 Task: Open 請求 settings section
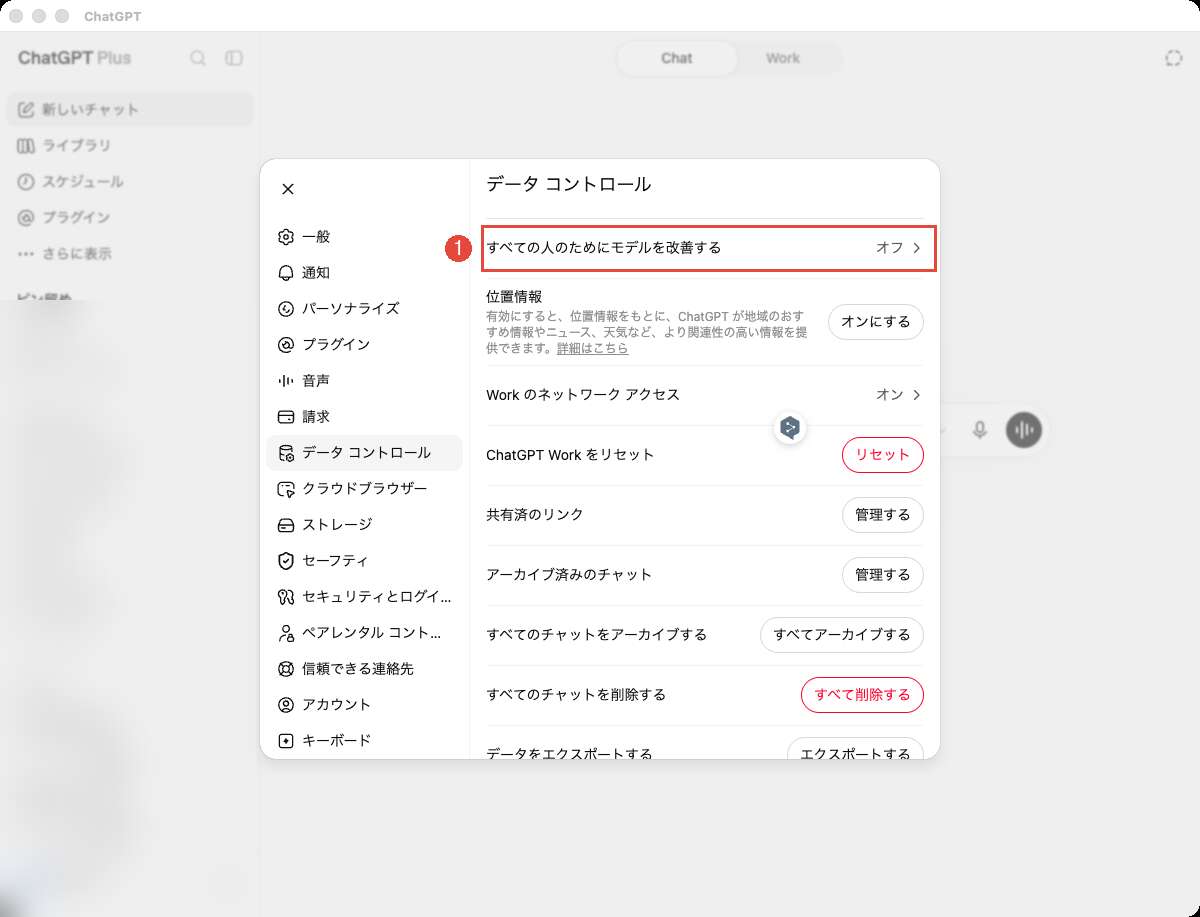[364, 417]
